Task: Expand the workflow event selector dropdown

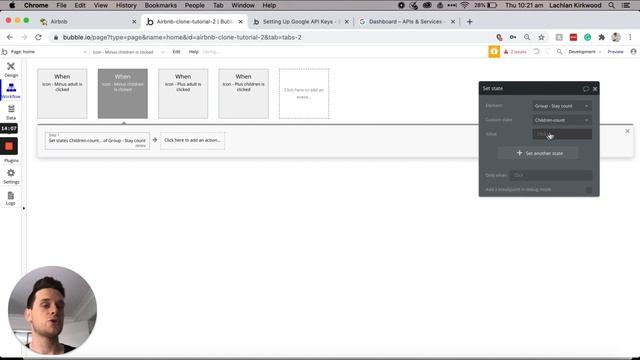Action: [x=128, y=52]
